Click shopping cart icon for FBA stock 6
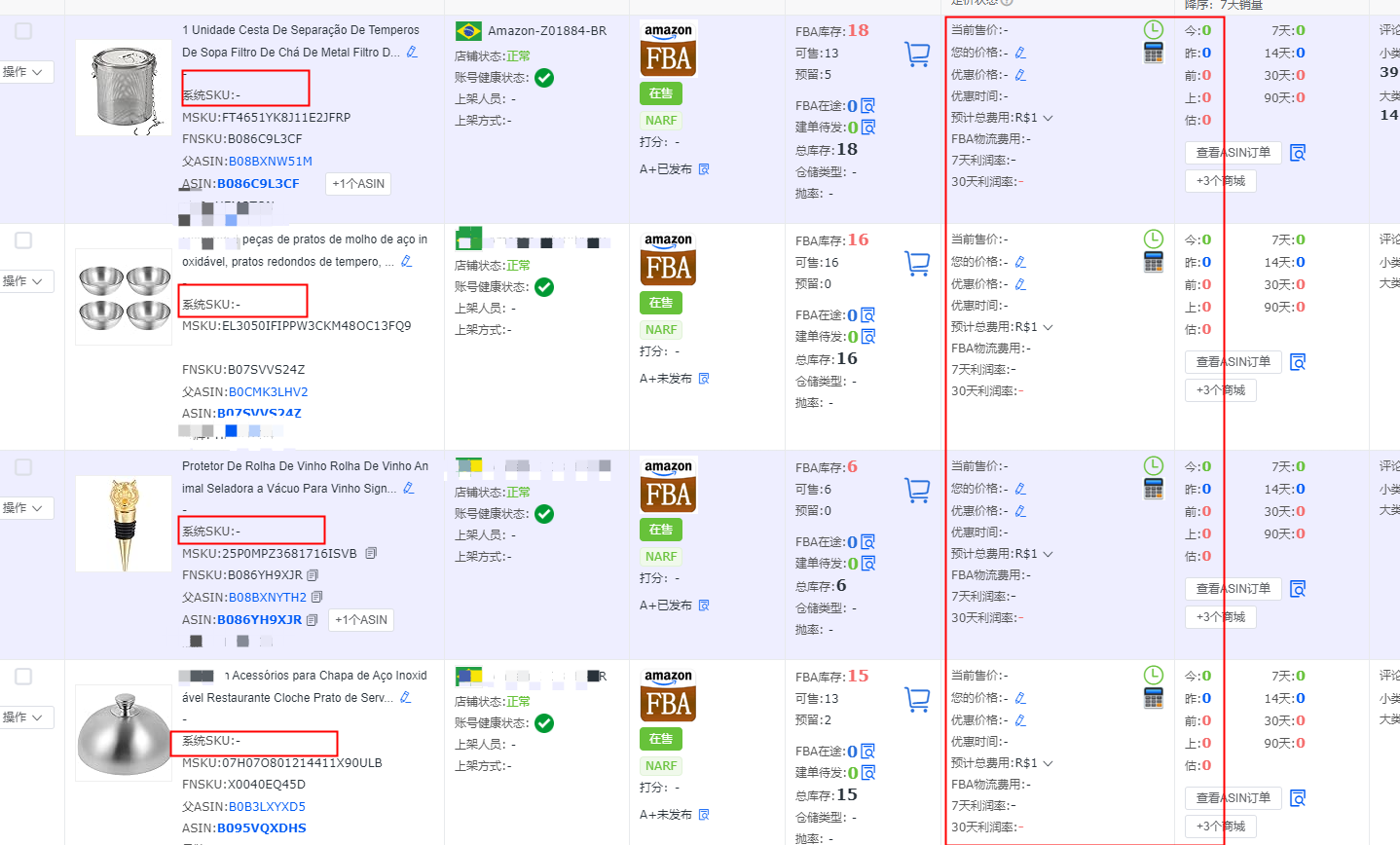Image resolution: width=1400 pixels, height=845 pixels. tap(917, 490)
